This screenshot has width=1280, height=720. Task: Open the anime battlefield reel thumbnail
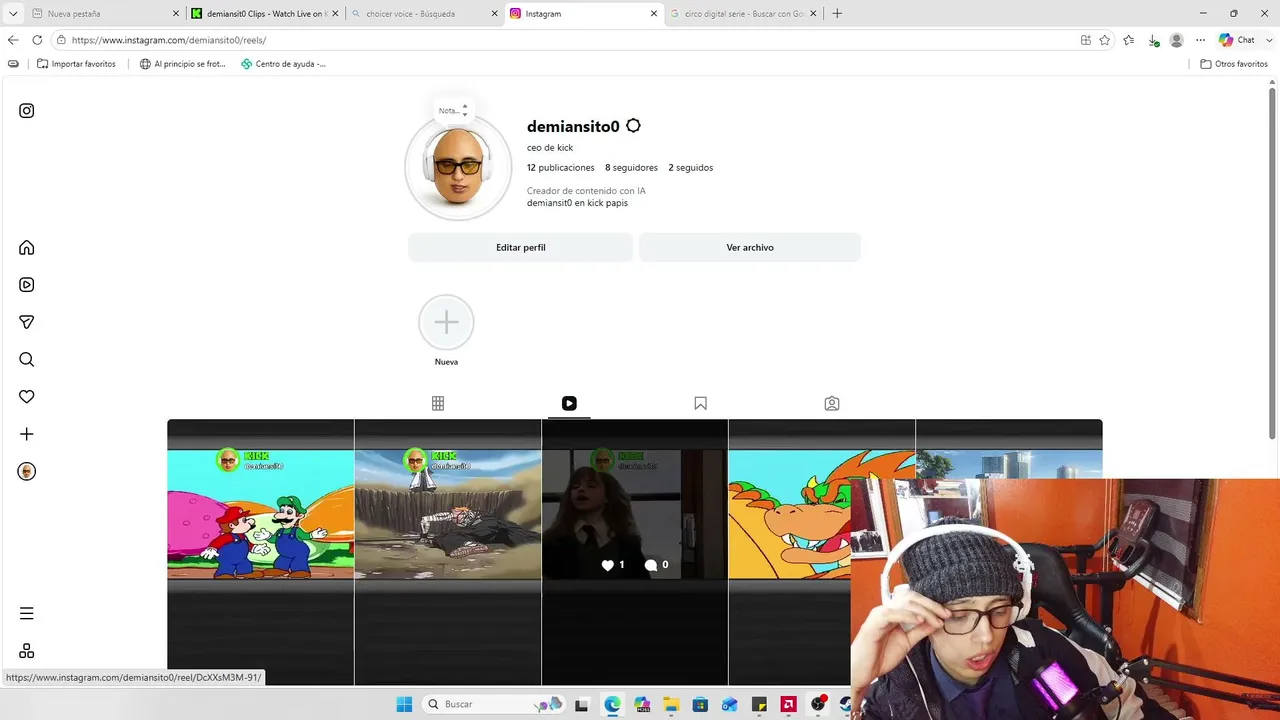[x=448, y=552]
